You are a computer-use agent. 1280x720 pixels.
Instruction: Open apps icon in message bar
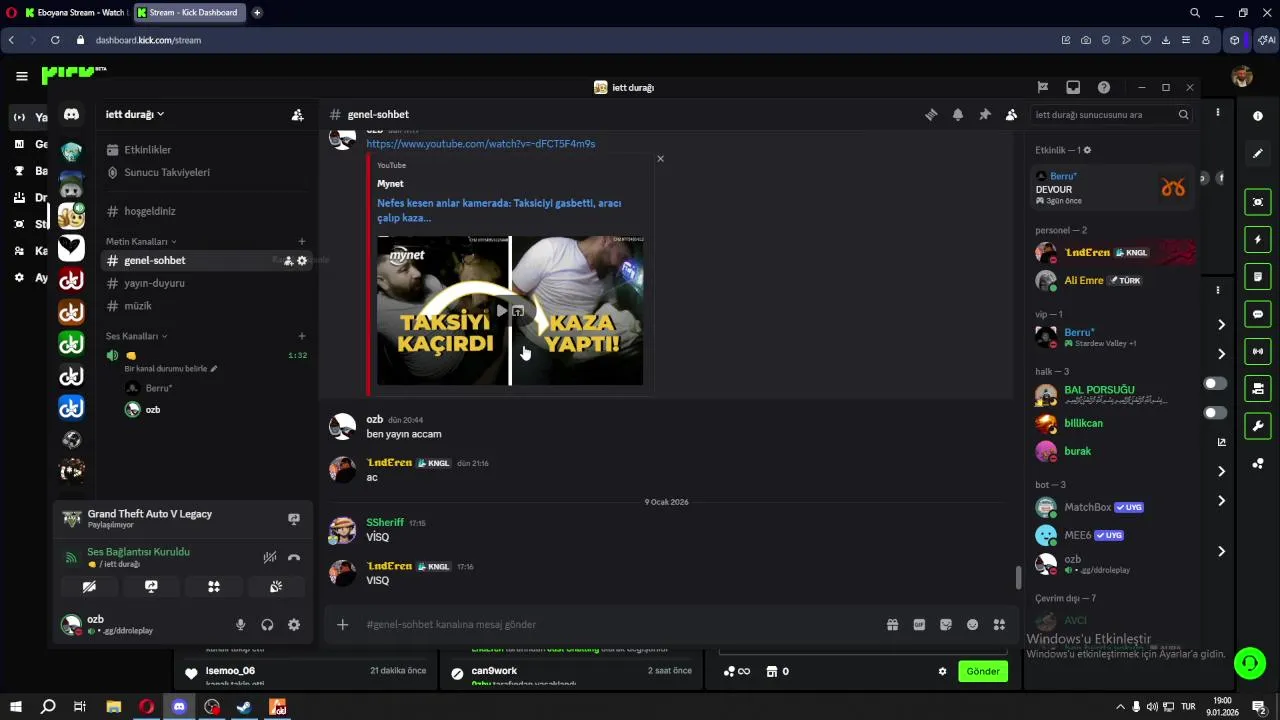(x=999, y=625)
